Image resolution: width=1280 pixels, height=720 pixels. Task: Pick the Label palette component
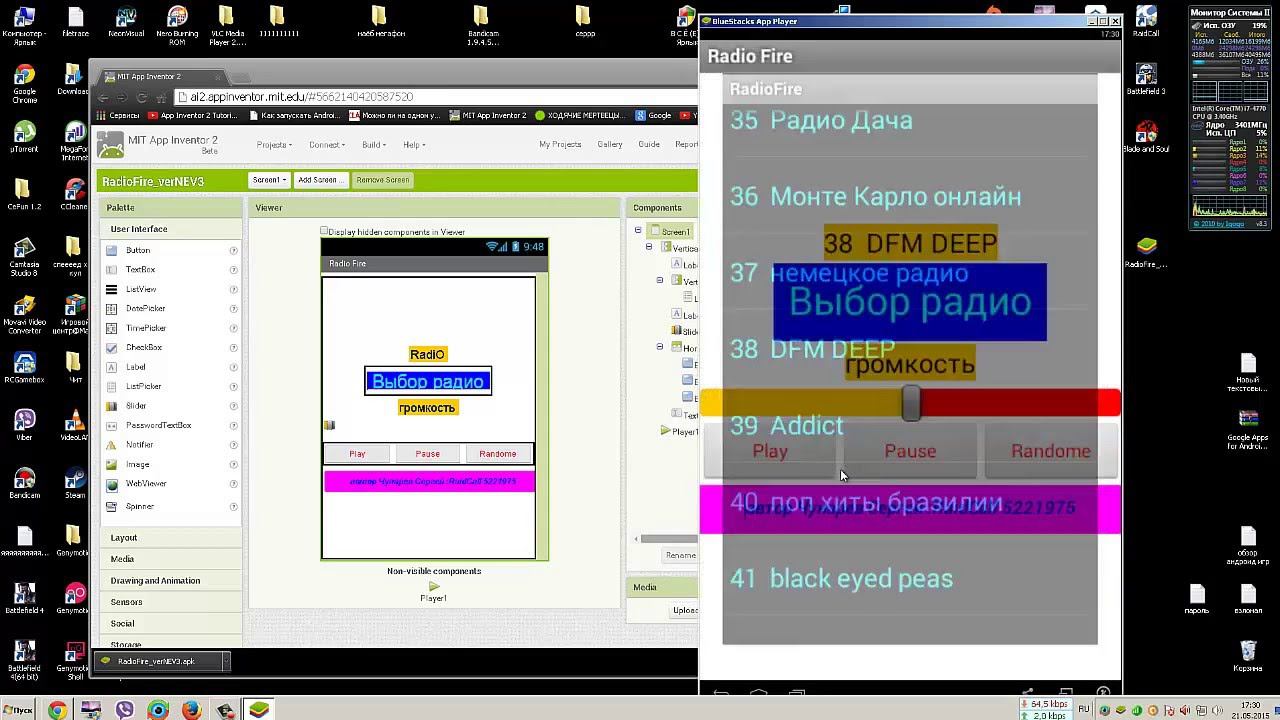(136, 367)
